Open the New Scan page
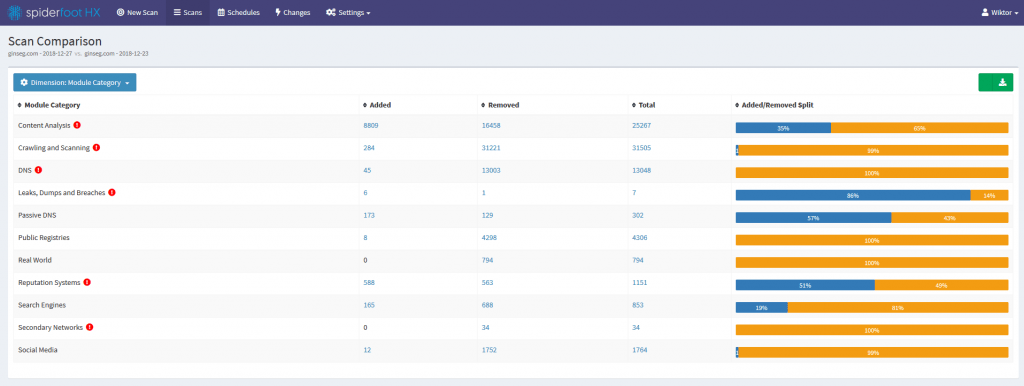 tap(137, 12)
